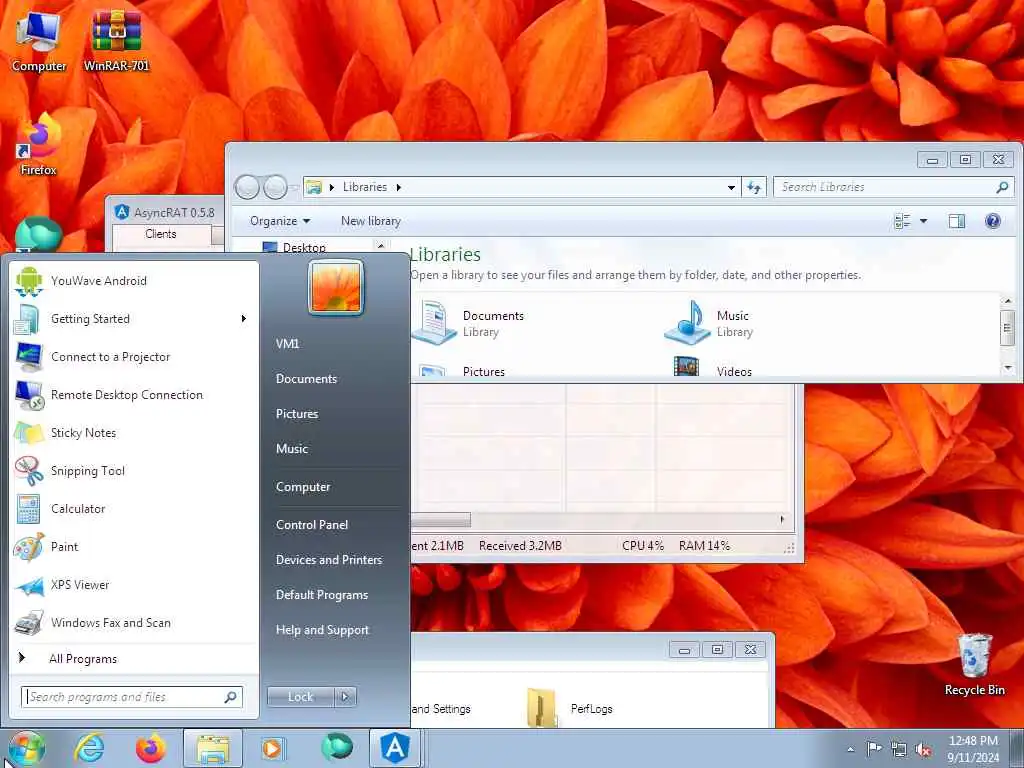Click the muted volume tray icon

point(923,750)
